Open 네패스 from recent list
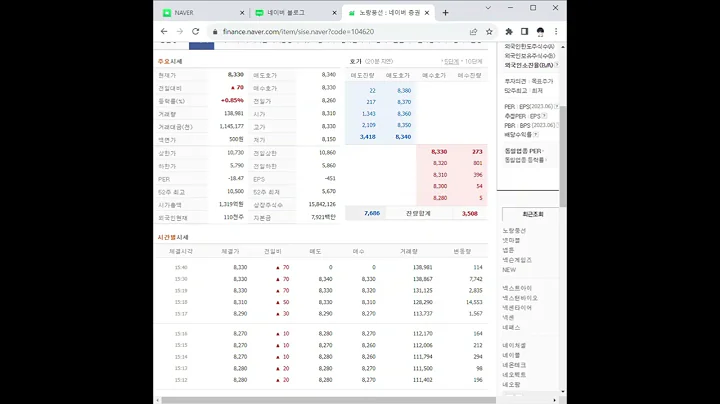 (x=512, y=327)
